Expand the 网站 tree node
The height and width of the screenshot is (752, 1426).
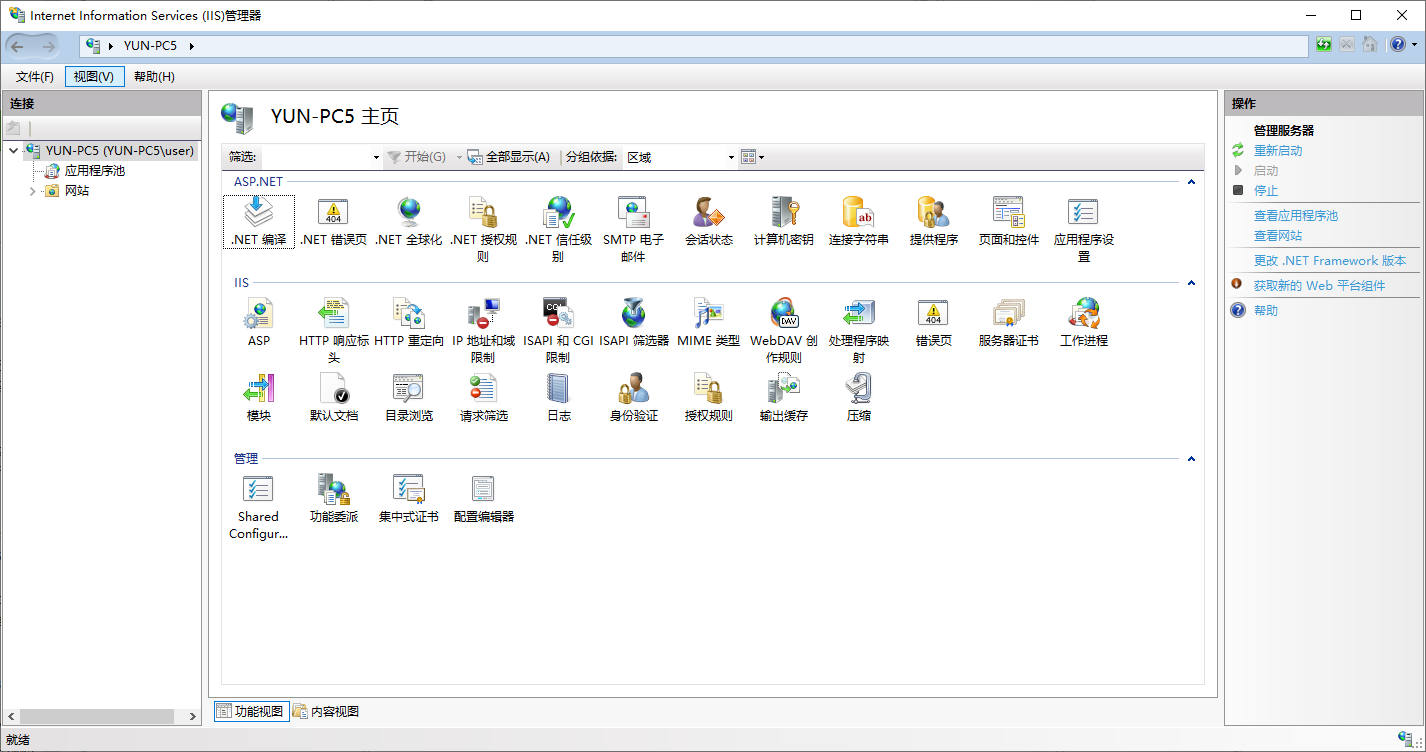pyautogui.click(x=31, y=191)
